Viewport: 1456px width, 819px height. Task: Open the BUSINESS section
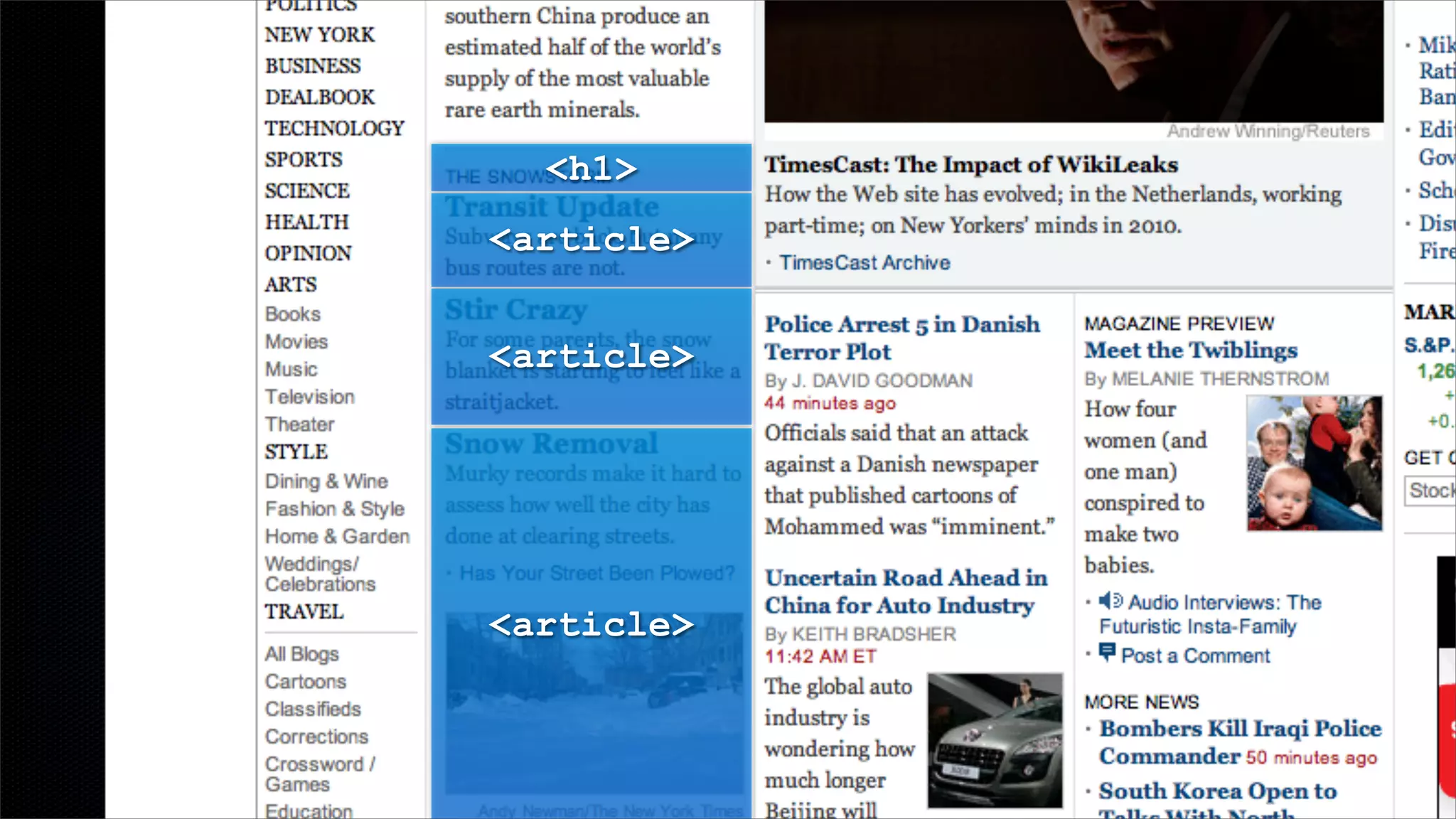(313, 66)
